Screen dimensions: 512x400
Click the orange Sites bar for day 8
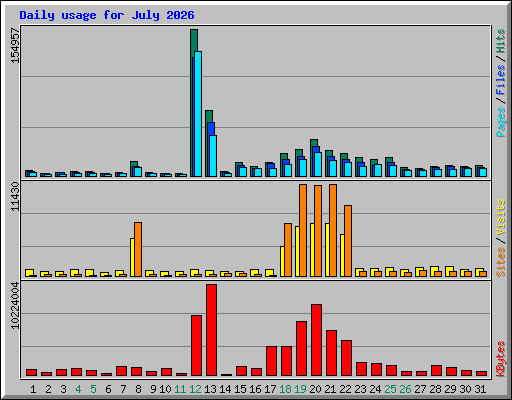click(x=138, y=249)
